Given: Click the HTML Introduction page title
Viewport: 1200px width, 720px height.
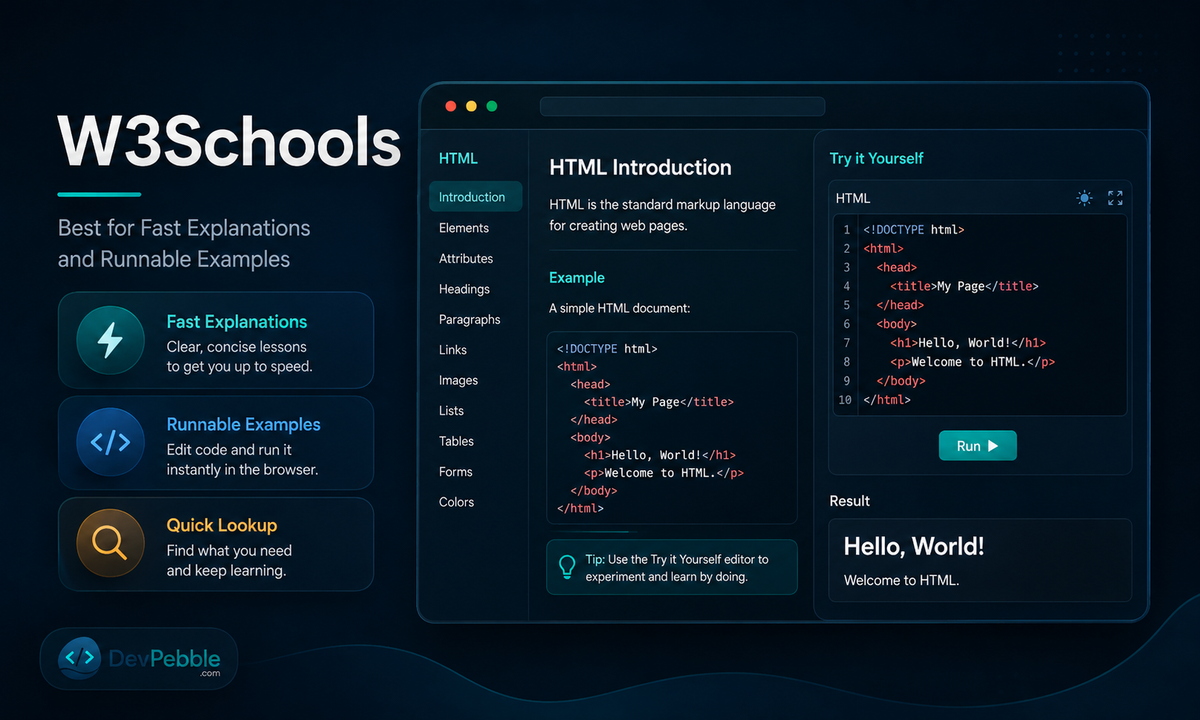Looking at the screenshot, I should pos(641,168).
